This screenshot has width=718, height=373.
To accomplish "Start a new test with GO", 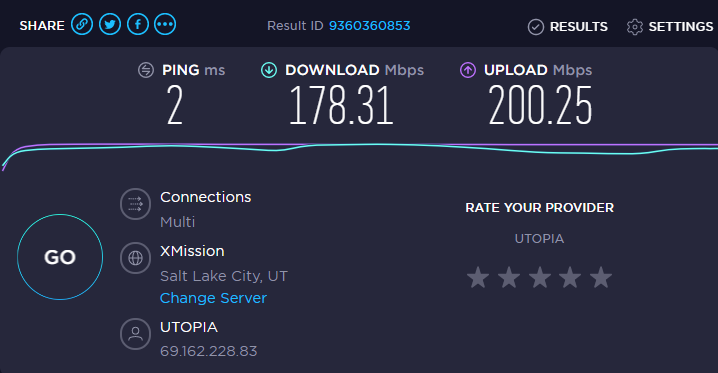I will point(60,257).
